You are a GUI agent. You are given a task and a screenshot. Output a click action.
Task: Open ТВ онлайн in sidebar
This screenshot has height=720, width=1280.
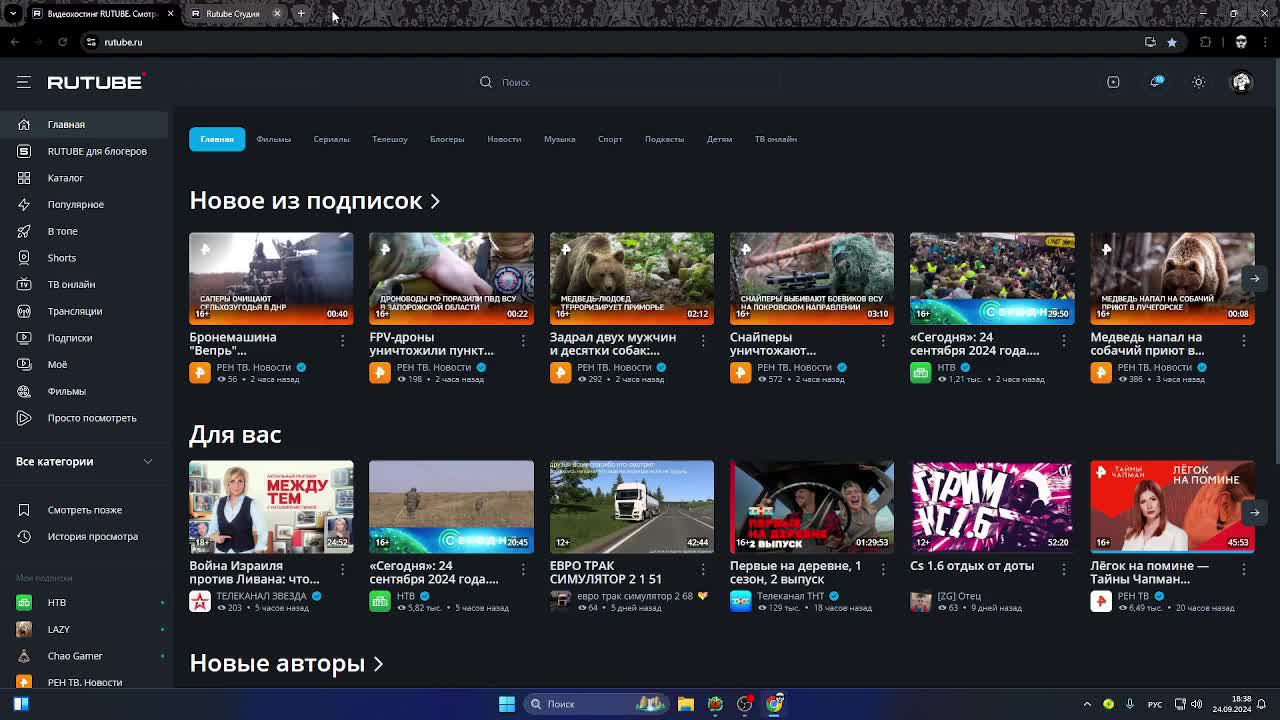click(x=84, y=284)
